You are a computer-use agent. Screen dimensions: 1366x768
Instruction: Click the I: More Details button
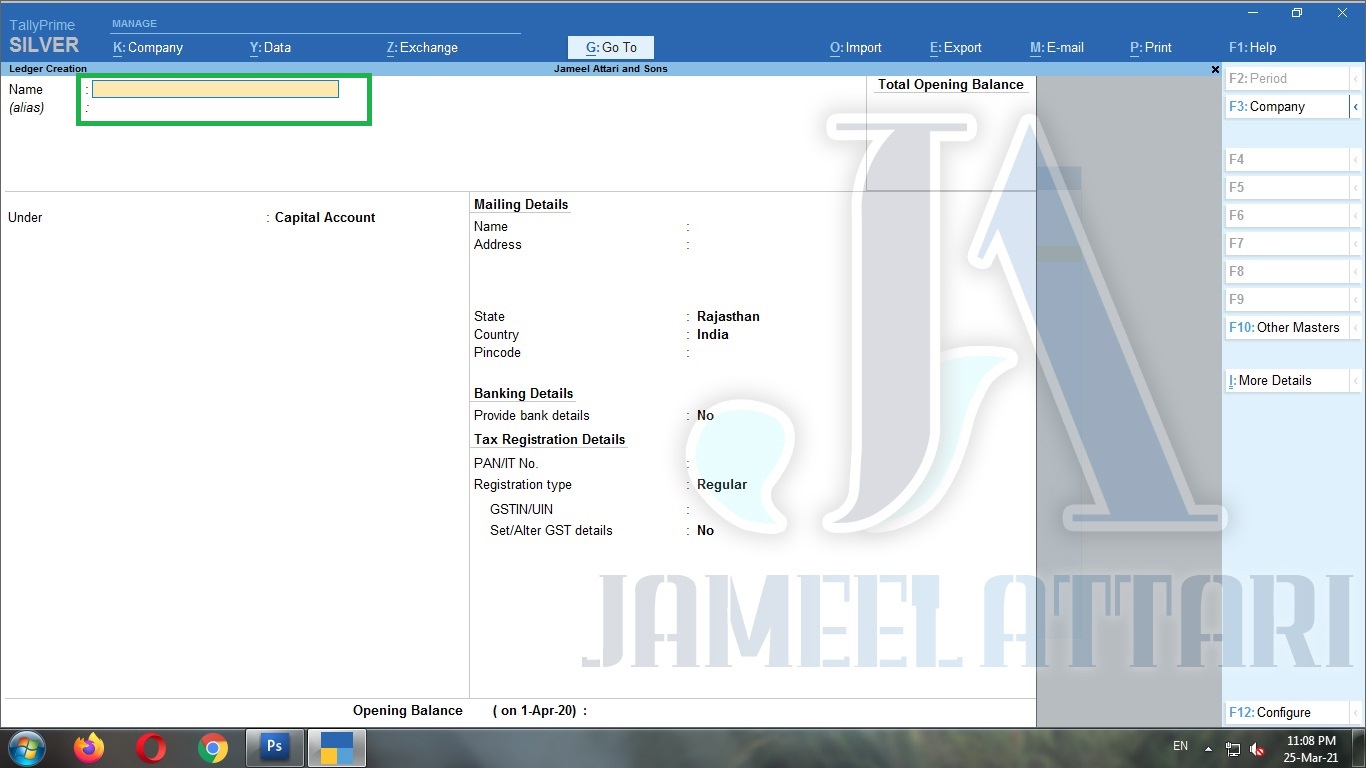pyautogui.click(x=1287, y=380)
